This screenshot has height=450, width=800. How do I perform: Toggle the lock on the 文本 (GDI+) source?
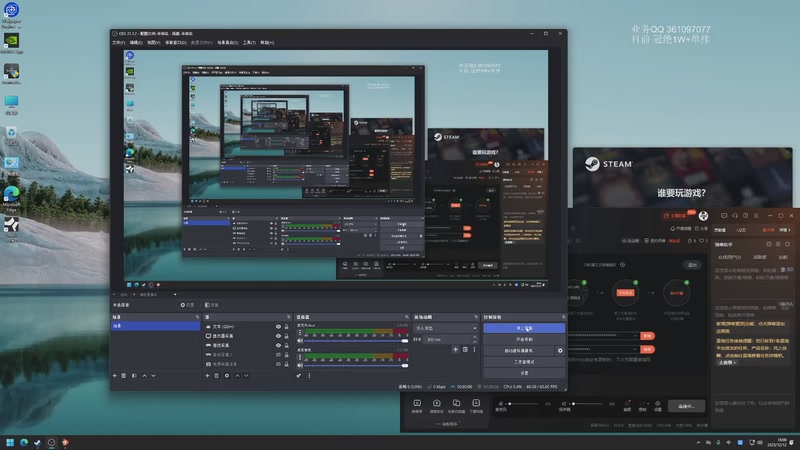click(x=287, y=327)
